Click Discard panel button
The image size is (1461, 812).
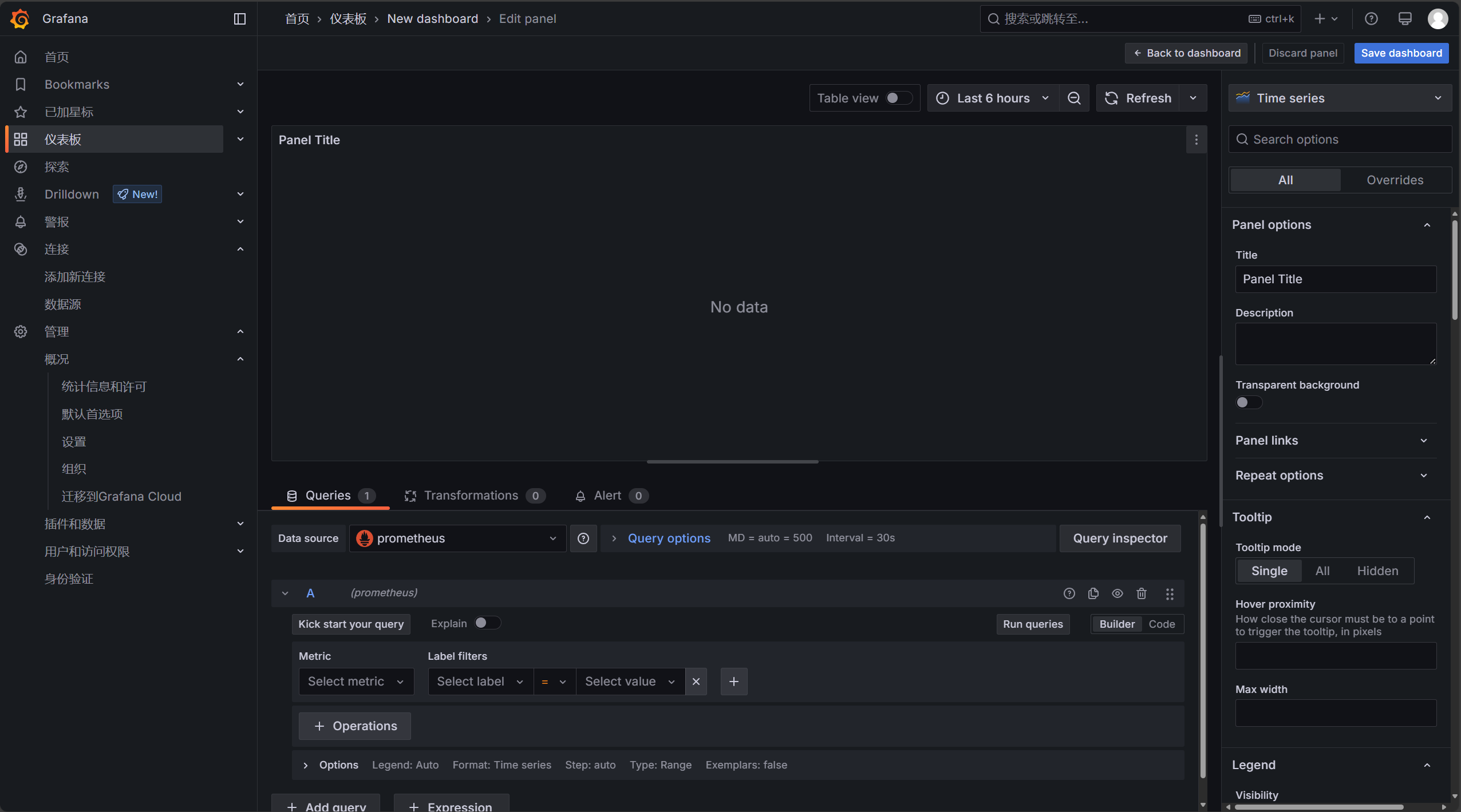coord(1303,53)
